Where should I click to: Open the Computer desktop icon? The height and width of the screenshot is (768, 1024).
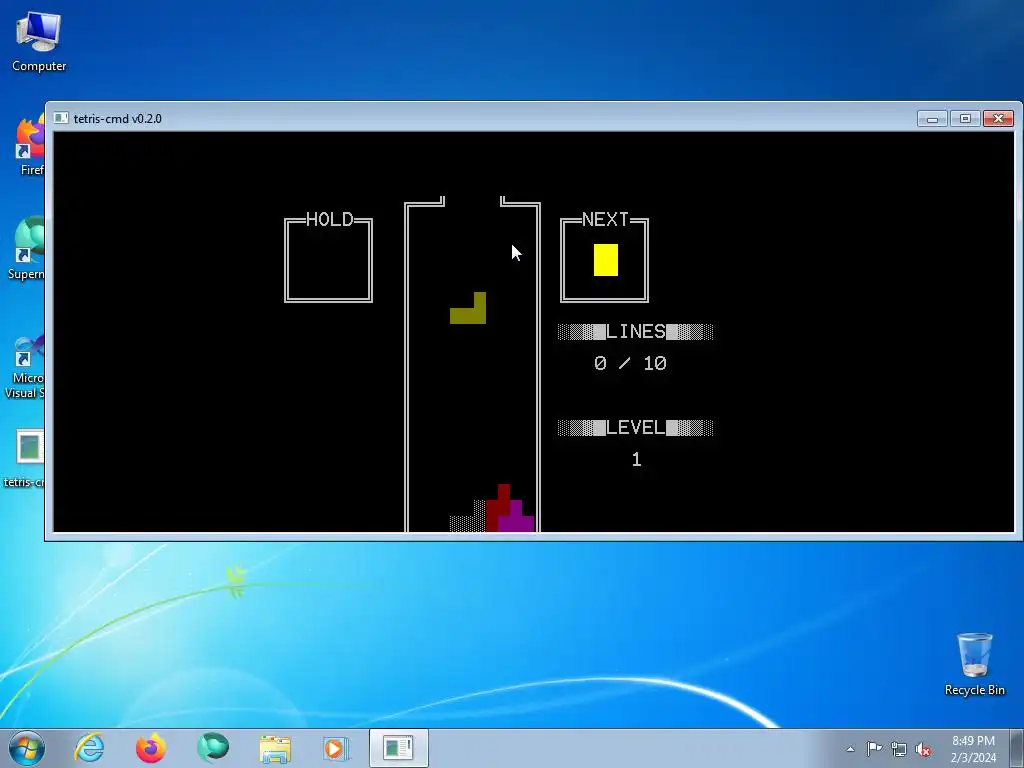click(x=39, y=41)
